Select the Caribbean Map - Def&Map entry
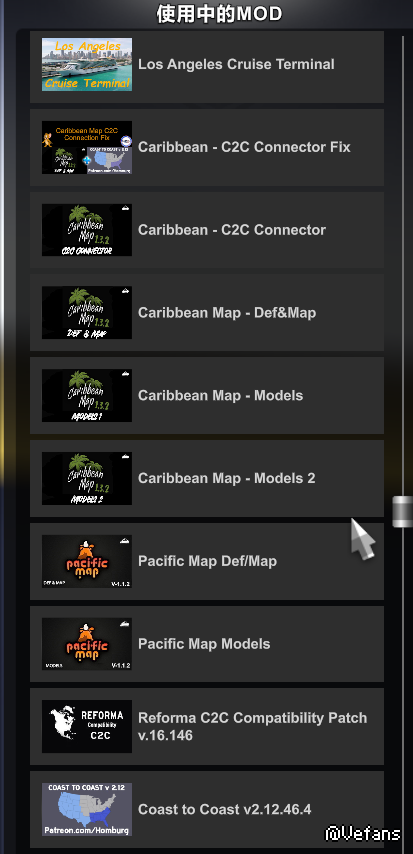Image resolution: width=413 pixels, height=854 pixels. coord(207,313)
